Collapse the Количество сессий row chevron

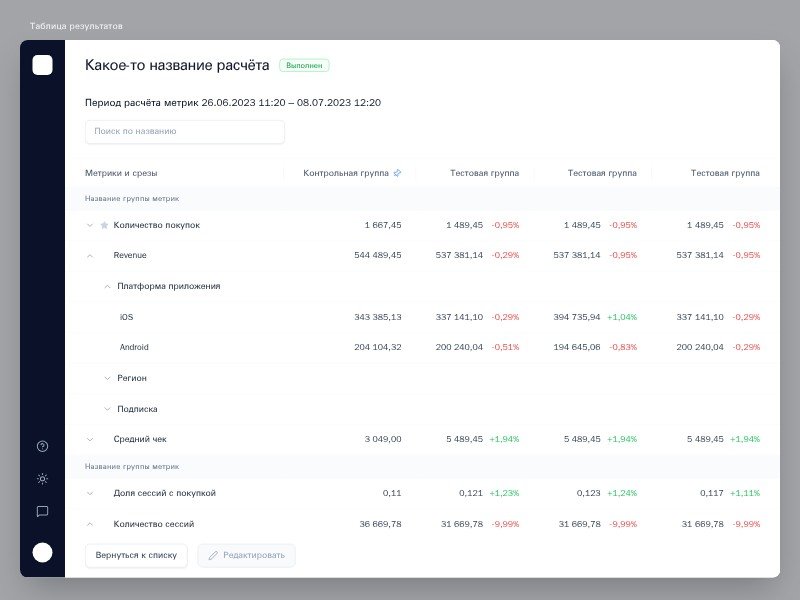click(90, 524)
